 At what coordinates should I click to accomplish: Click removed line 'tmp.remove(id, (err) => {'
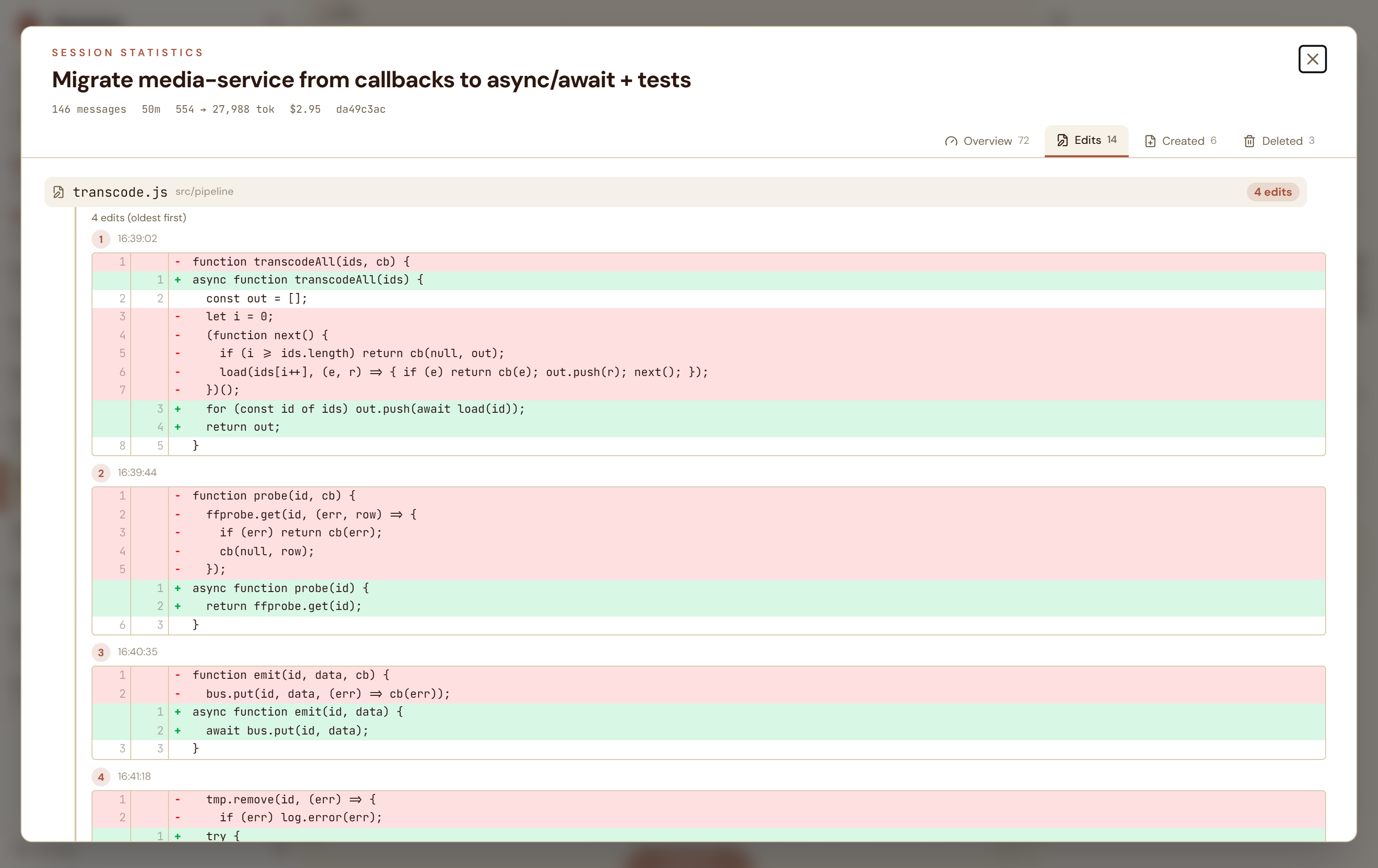pos(708,799)
